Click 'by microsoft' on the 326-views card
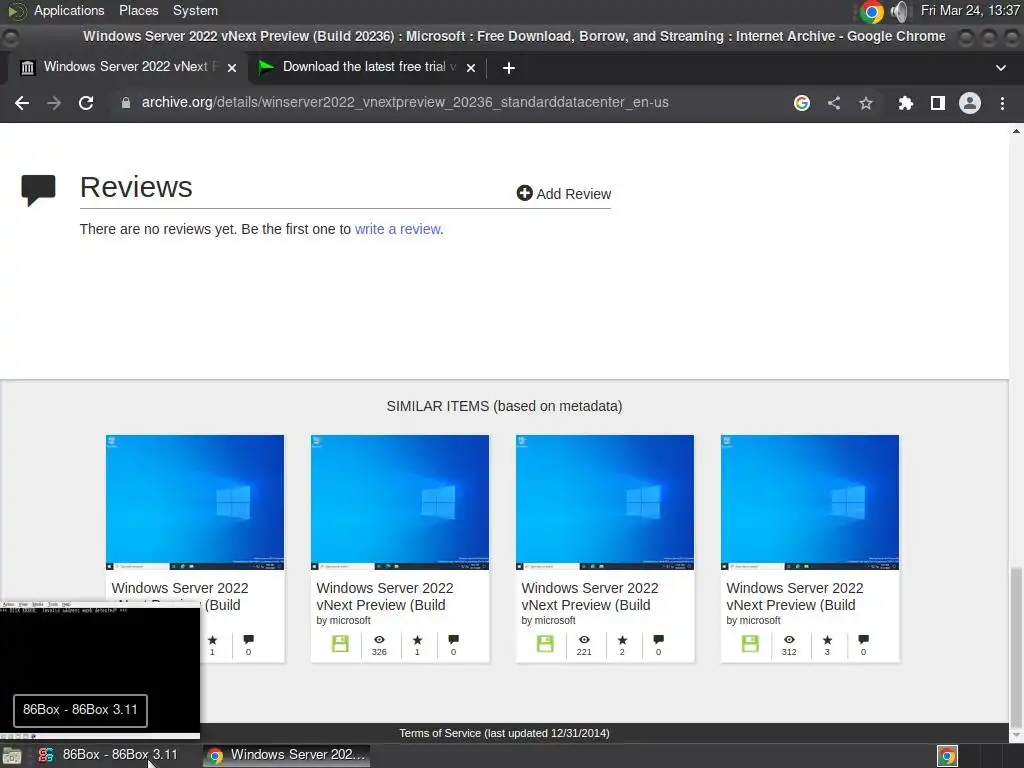This screenshot has width=1024, height=768. pos(343,620)
